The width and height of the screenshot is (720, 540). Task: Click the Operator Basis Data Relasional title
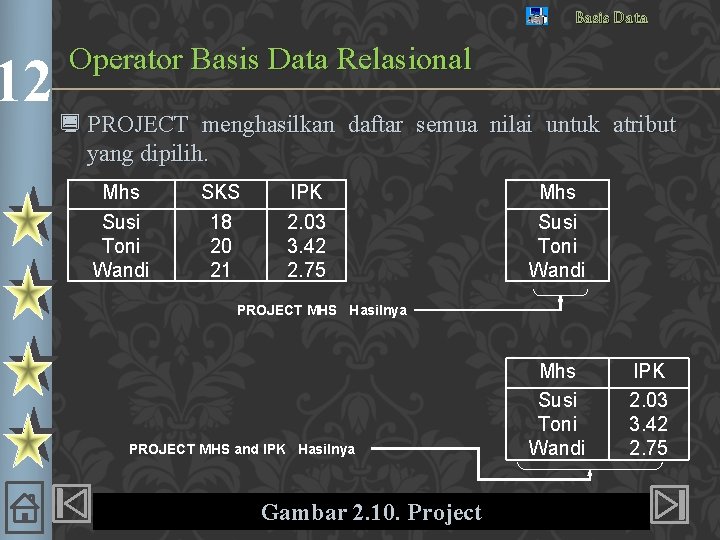(x=270, y=59)
